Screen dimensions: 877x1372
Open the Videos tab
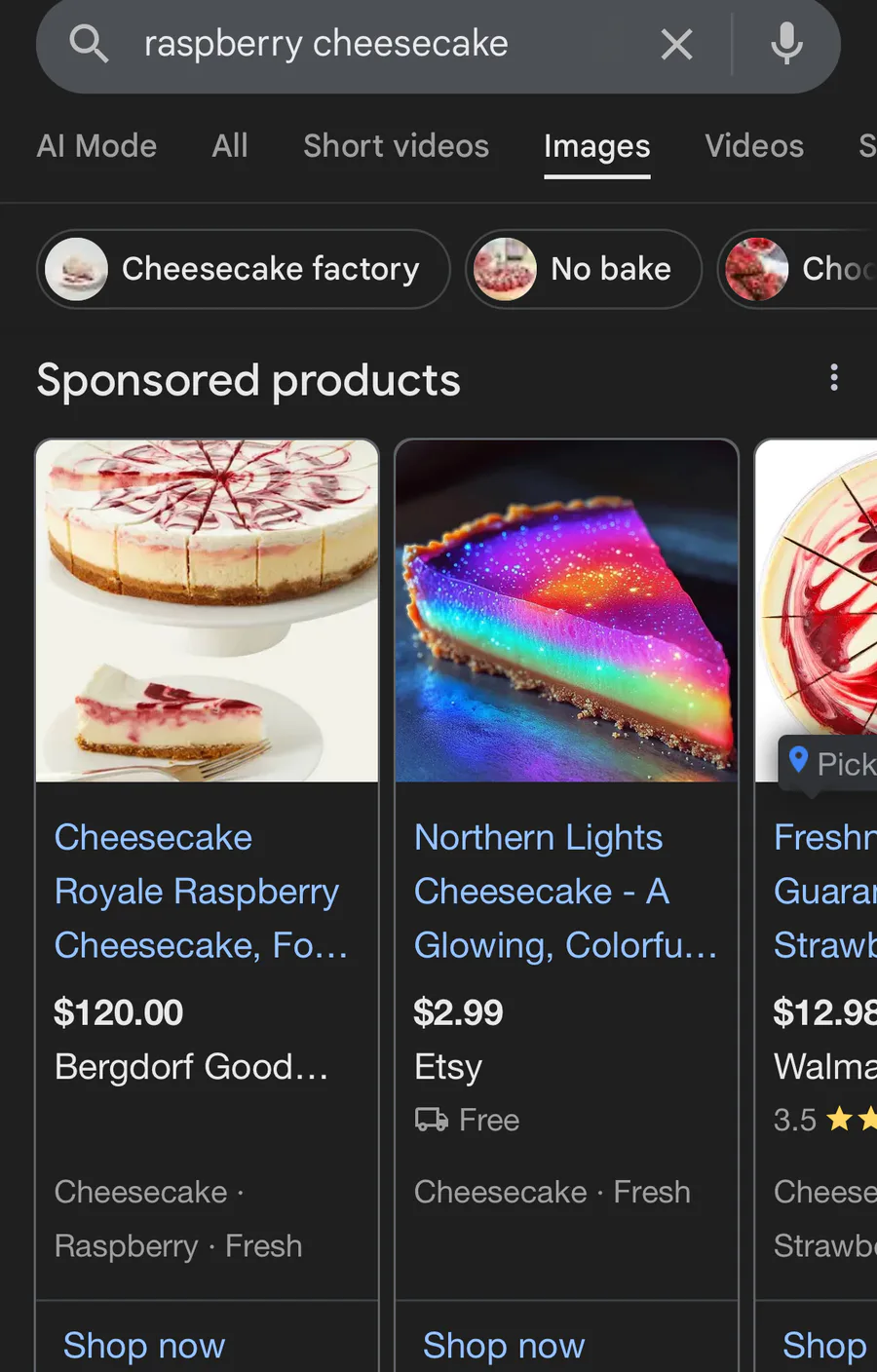coord(754,146)
